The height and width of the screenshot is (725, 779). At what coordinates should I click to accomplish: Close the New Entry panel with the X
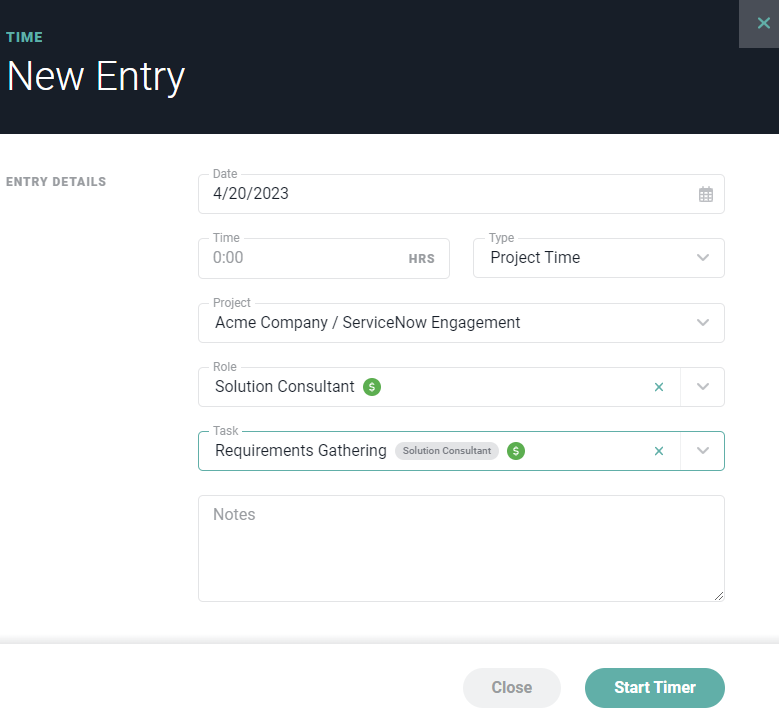click(763, 23)
